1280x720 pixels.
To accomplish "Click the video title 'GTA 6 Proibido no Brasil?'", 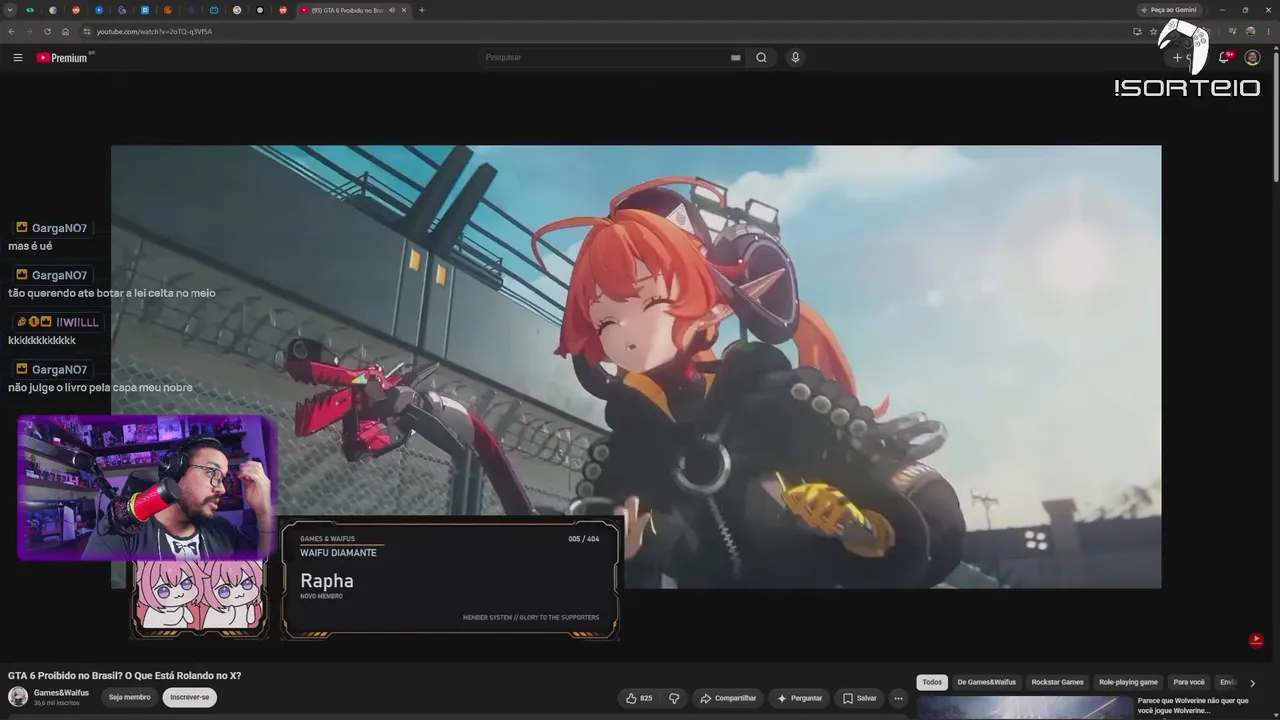I will click(125, 676).
